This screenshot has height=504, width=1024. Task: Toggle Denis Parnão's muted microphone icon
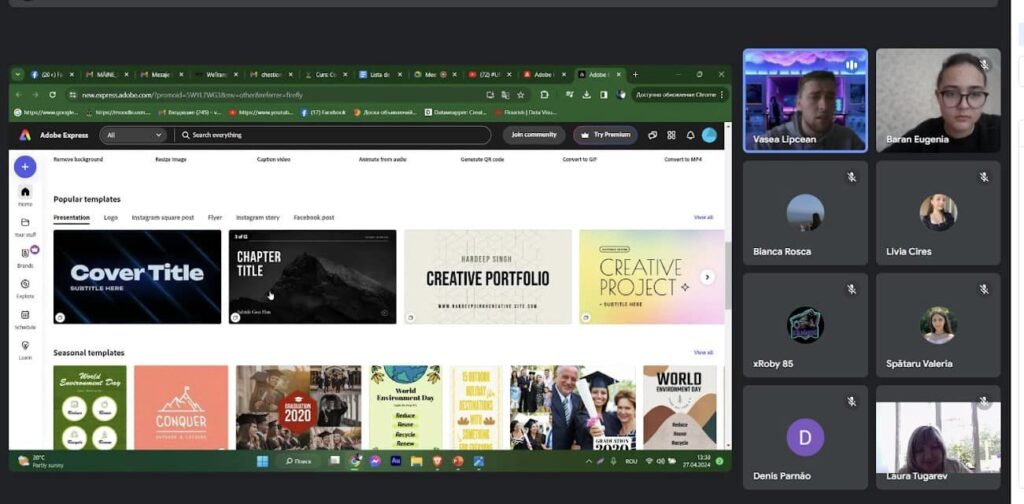tap(852, 401)
